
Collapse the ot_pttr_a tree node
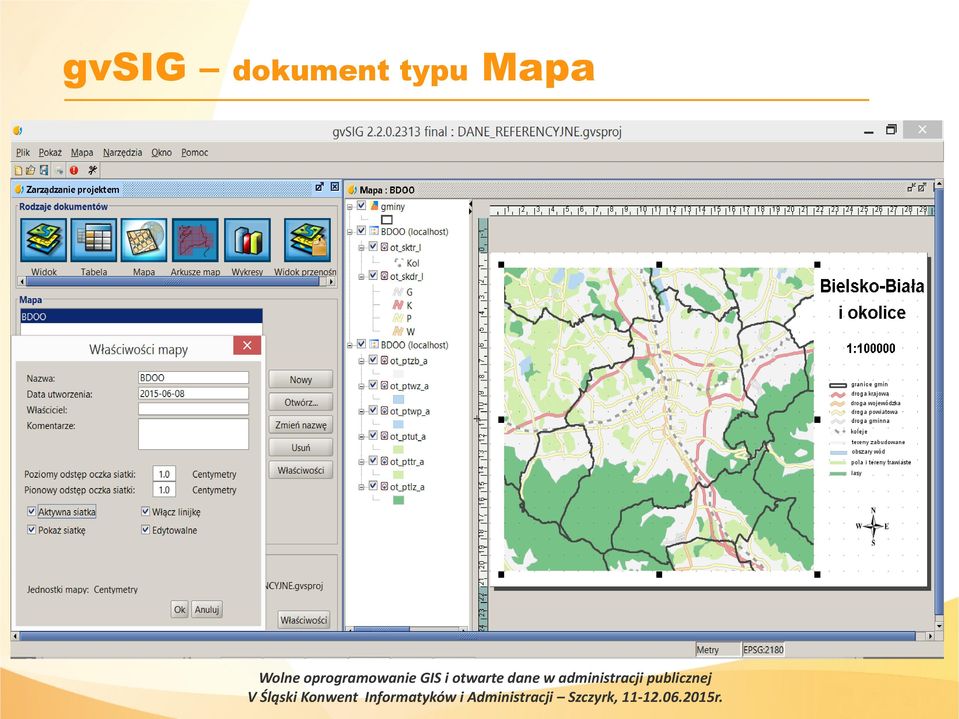(x=361, y=462)
